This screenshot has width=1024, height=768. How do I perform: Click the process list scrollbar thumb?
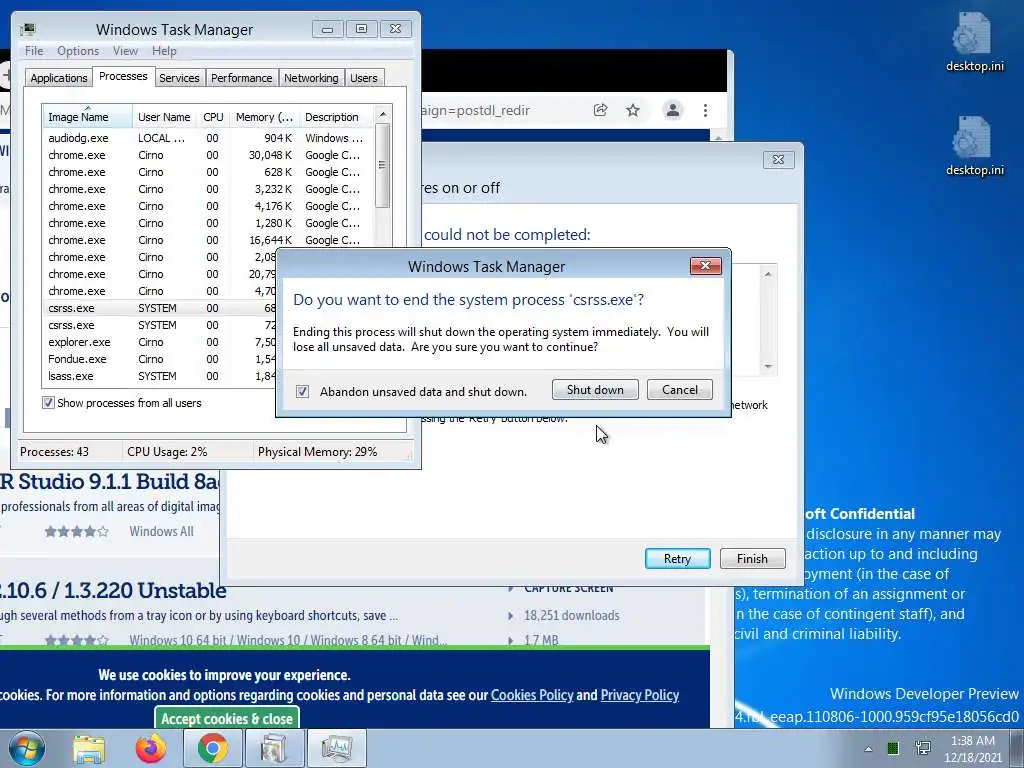[x=383, y=165]
